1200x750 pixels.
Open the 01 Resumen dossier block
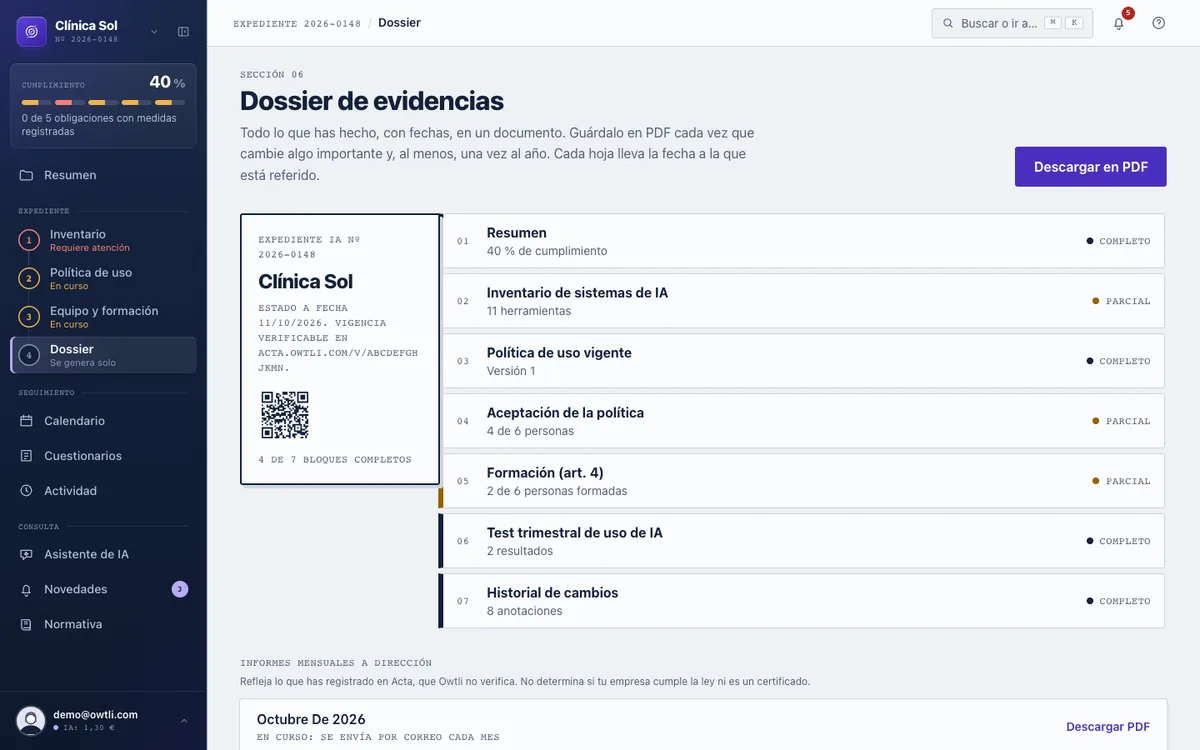802,241
